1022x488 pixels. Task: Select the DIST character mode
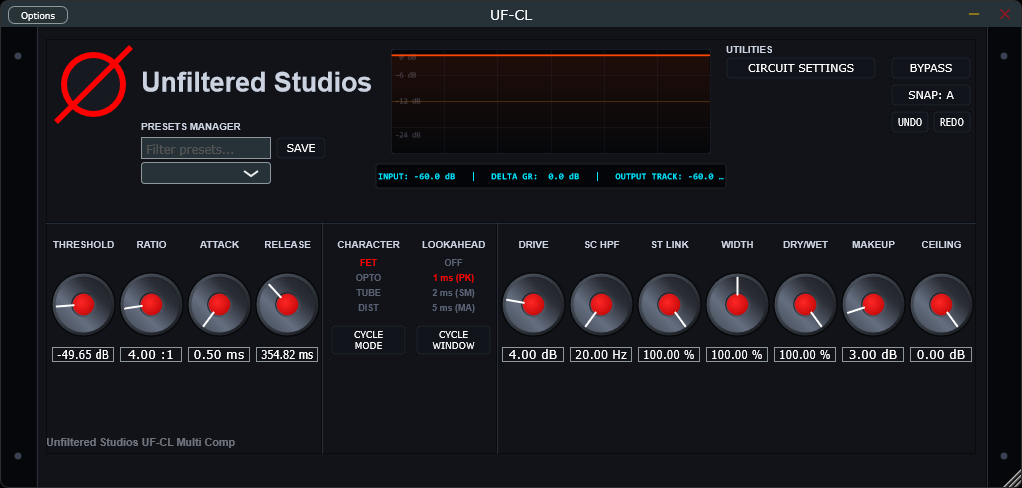click(368, 308)
